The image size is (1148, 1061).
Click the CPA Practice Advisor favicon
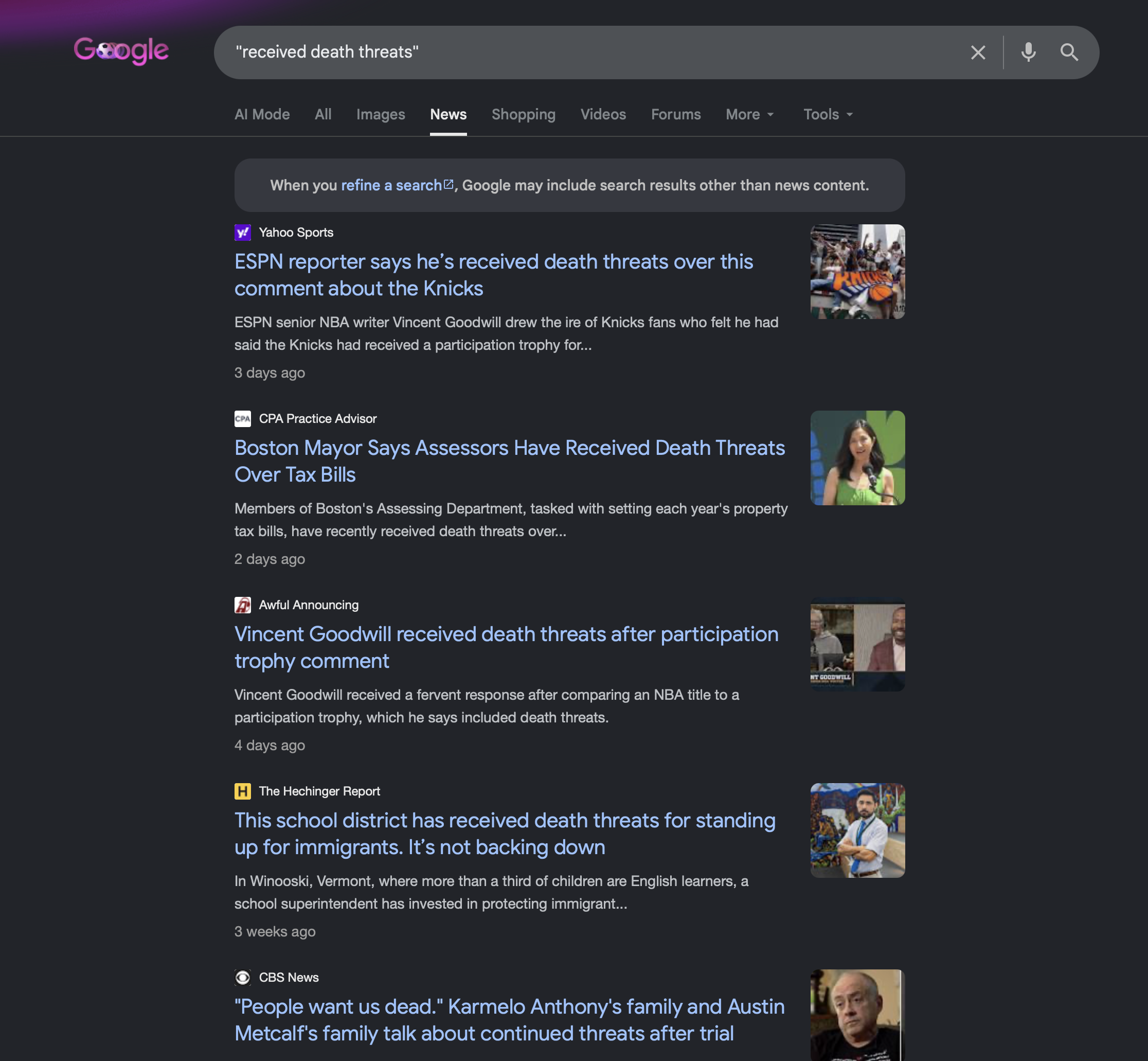[243, 418]
